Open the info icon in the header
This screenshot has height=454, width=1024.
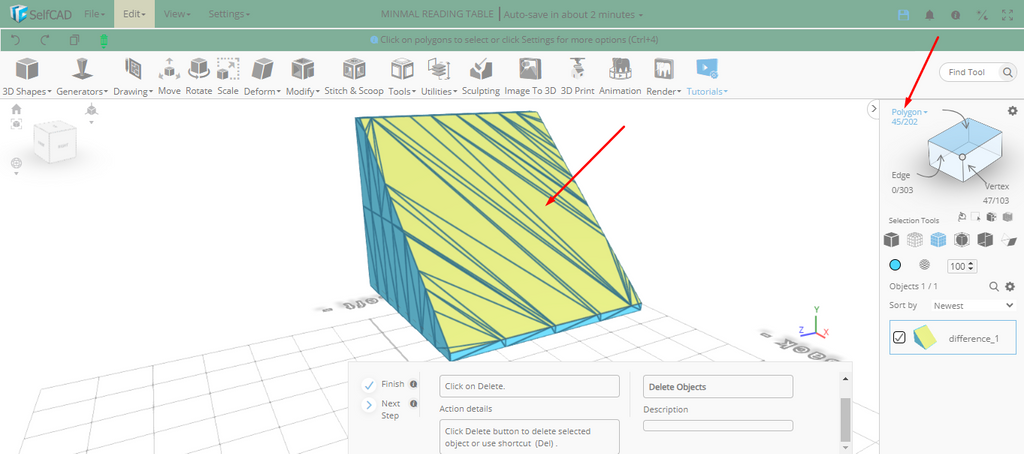(955, 14)
